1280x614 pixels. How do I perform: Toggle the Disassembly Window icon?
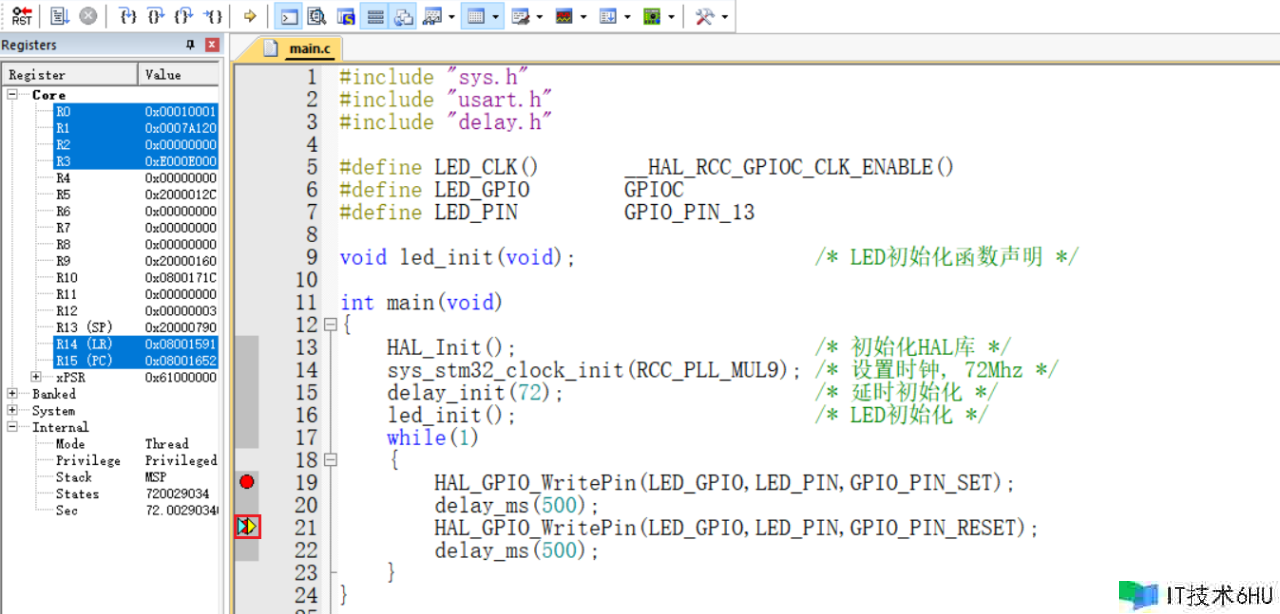(317, 16)
